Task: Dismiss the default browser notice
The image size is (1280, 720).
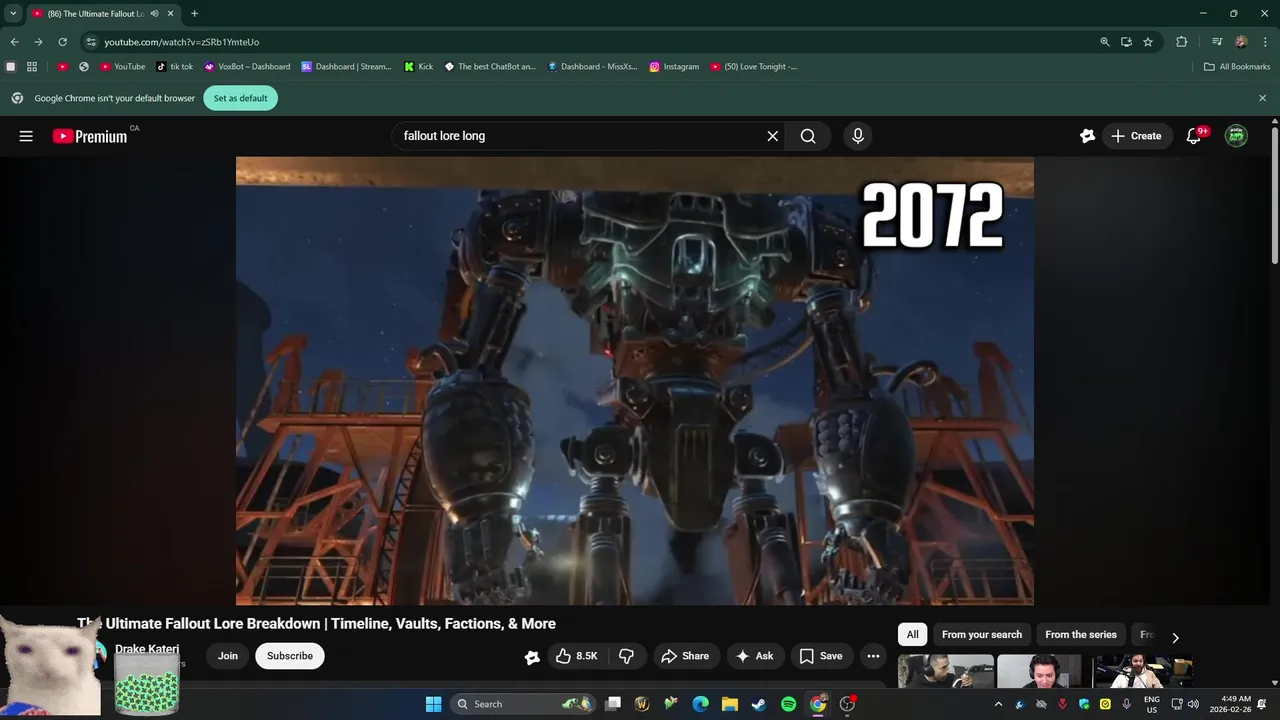Action: click(x=1262, y=98)
